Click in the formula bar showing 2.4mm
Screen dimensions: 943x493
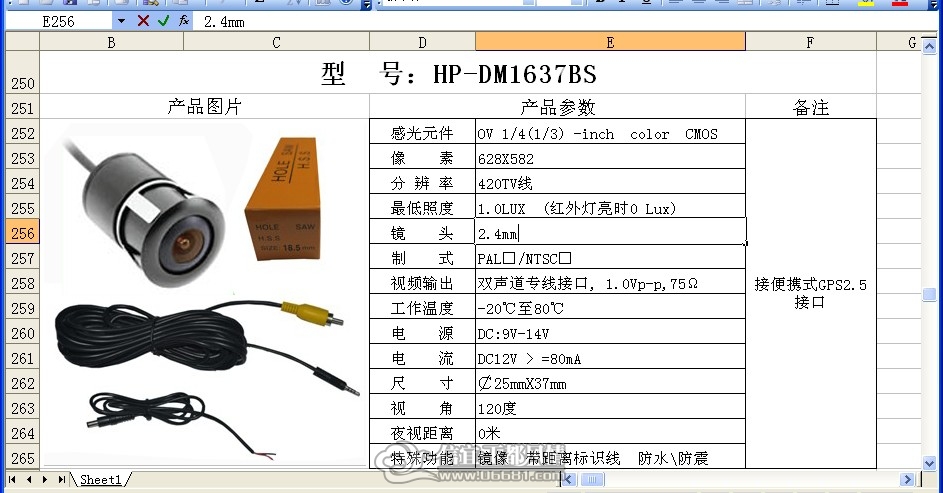[x=565, y=22]
